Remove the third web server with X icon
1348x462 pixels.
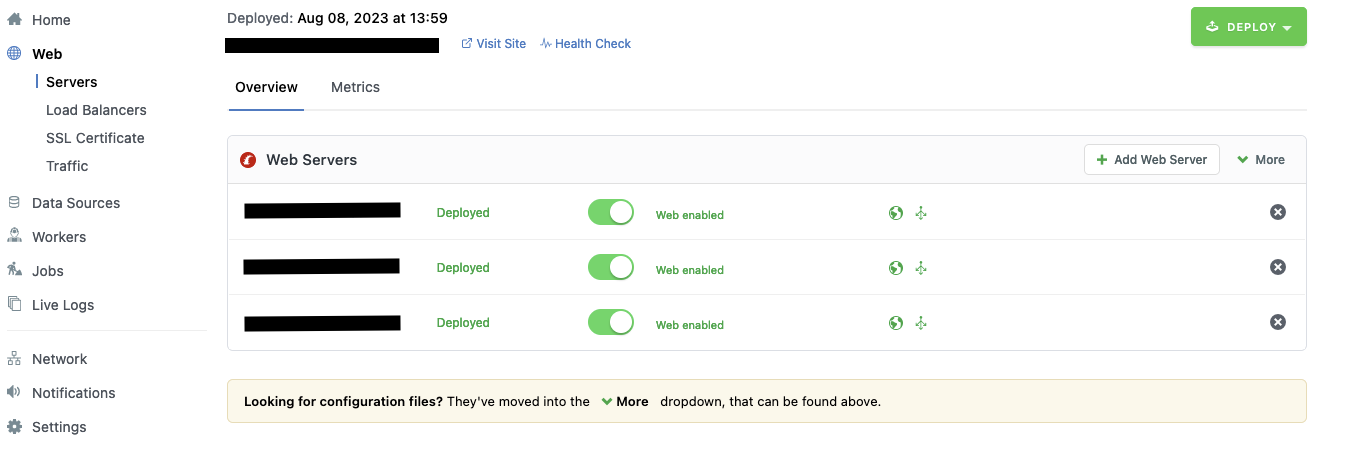pos(1278,322)
